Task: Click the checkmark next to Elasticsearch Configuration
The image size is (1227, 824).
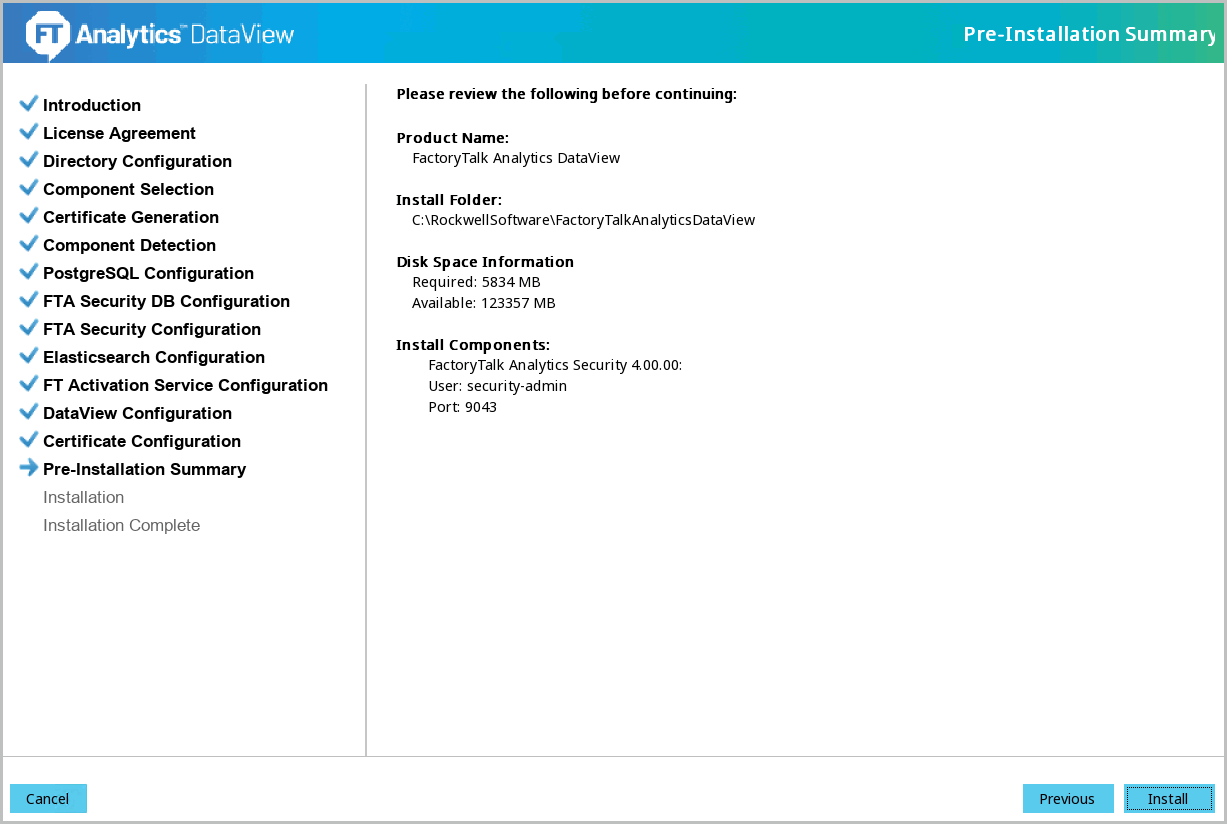Action: [x=29, y=356]
